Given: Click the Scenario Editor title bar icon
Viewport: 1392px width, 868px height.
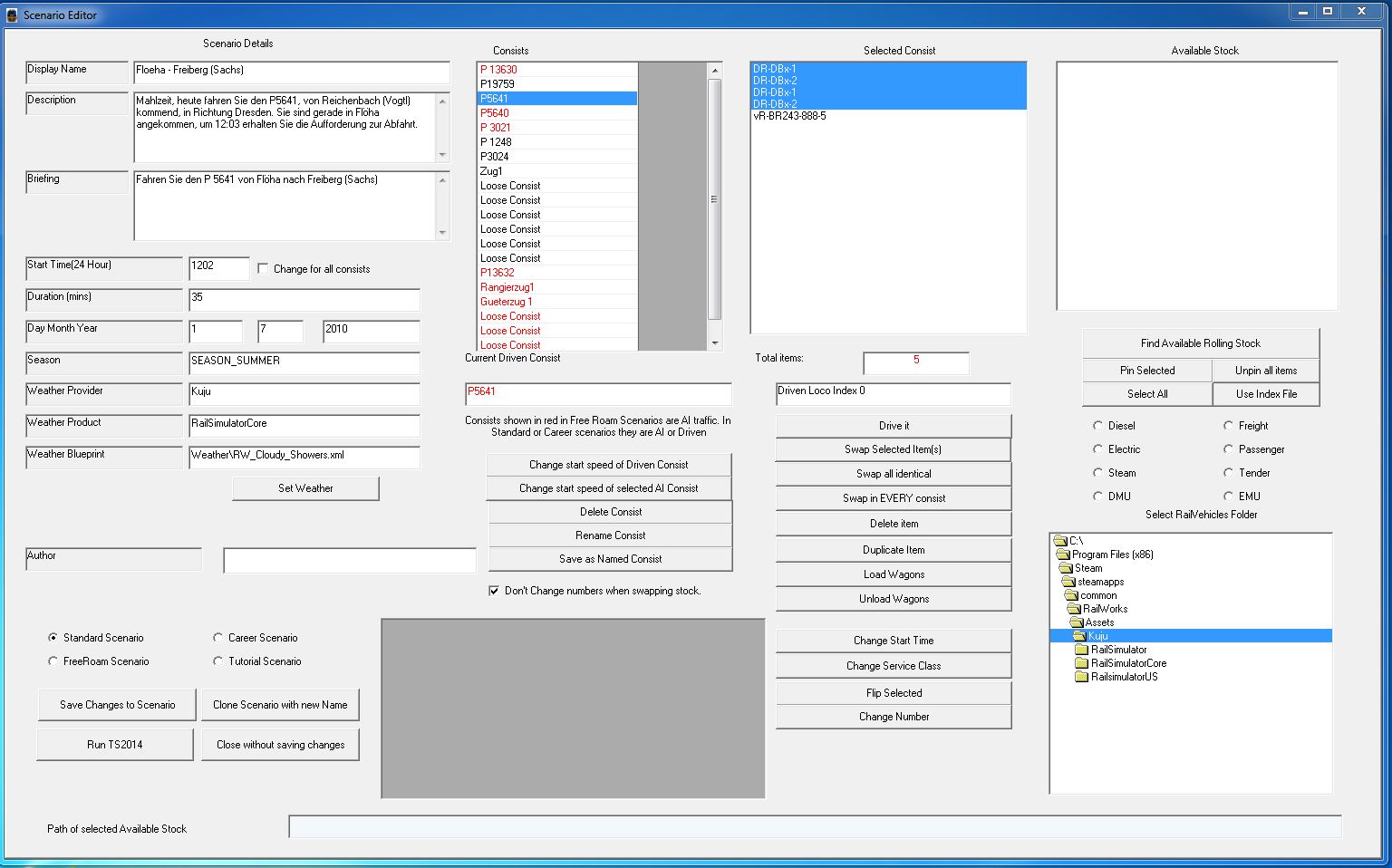Looking at the screenshot, I should pyautogui.click(x=12, y=14).
